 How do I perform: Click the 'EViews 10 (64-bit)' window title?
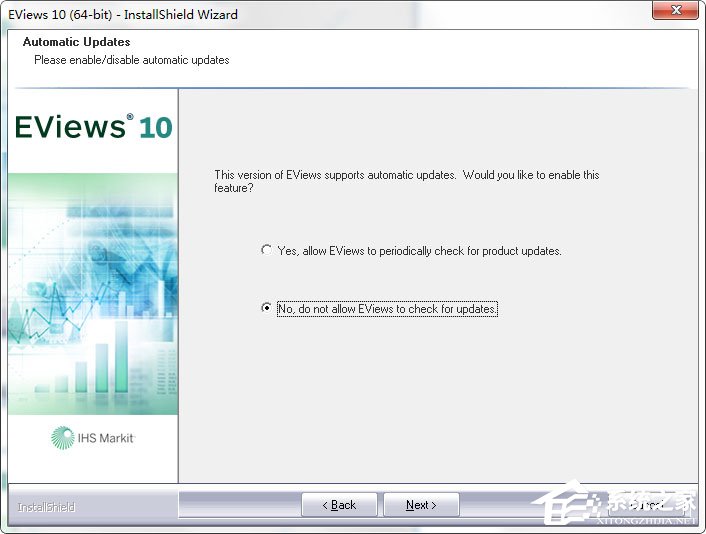tap(122, 14)
